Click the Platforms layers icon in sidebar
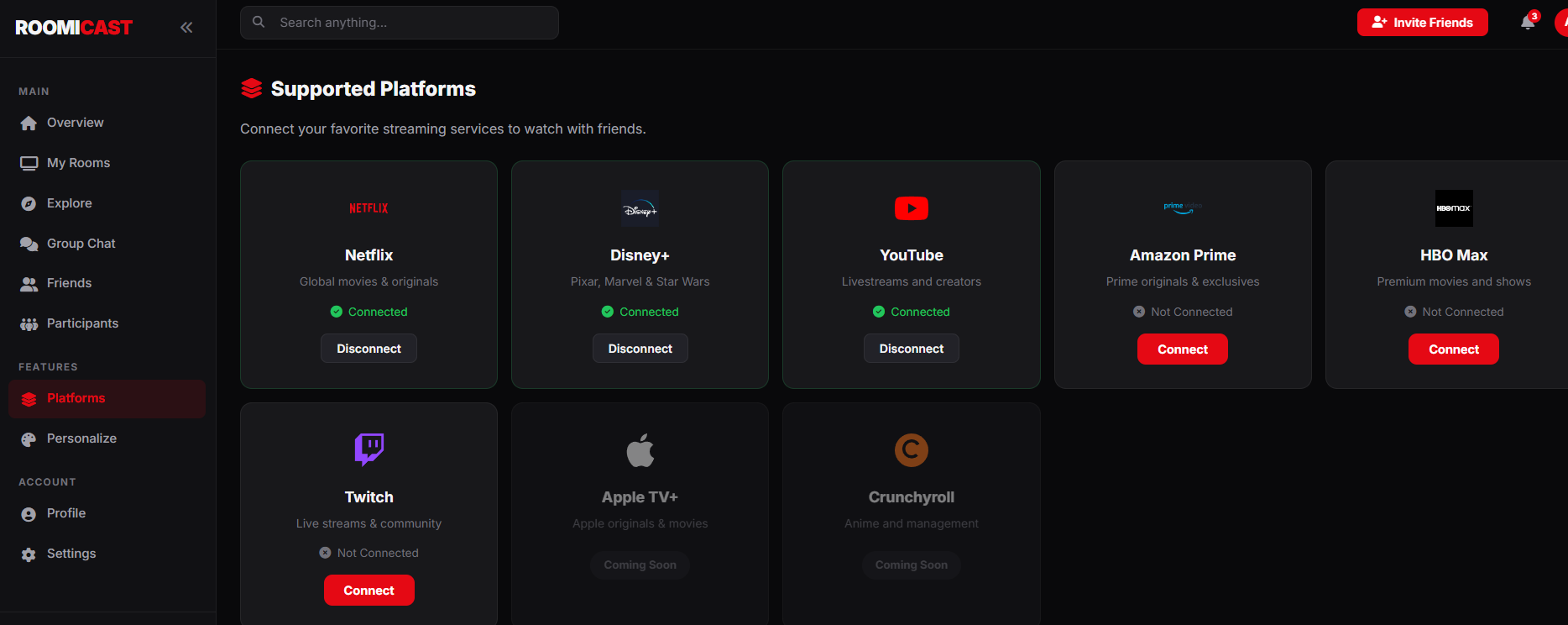 coord(29,399)
